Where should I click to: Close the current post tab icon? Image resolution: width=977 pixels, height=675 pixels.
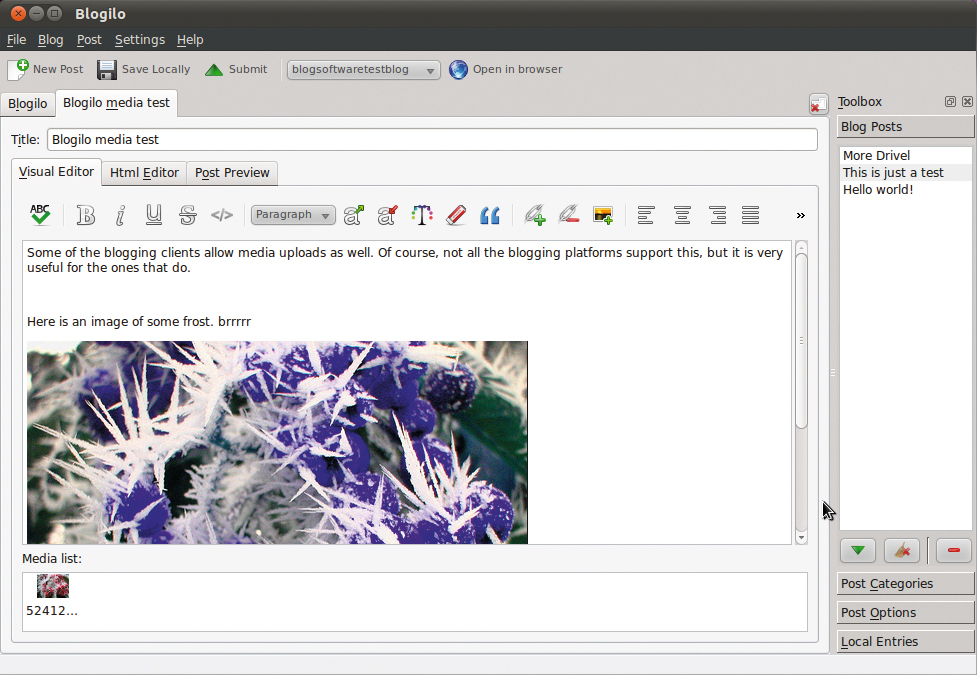(x=819, y=104)
